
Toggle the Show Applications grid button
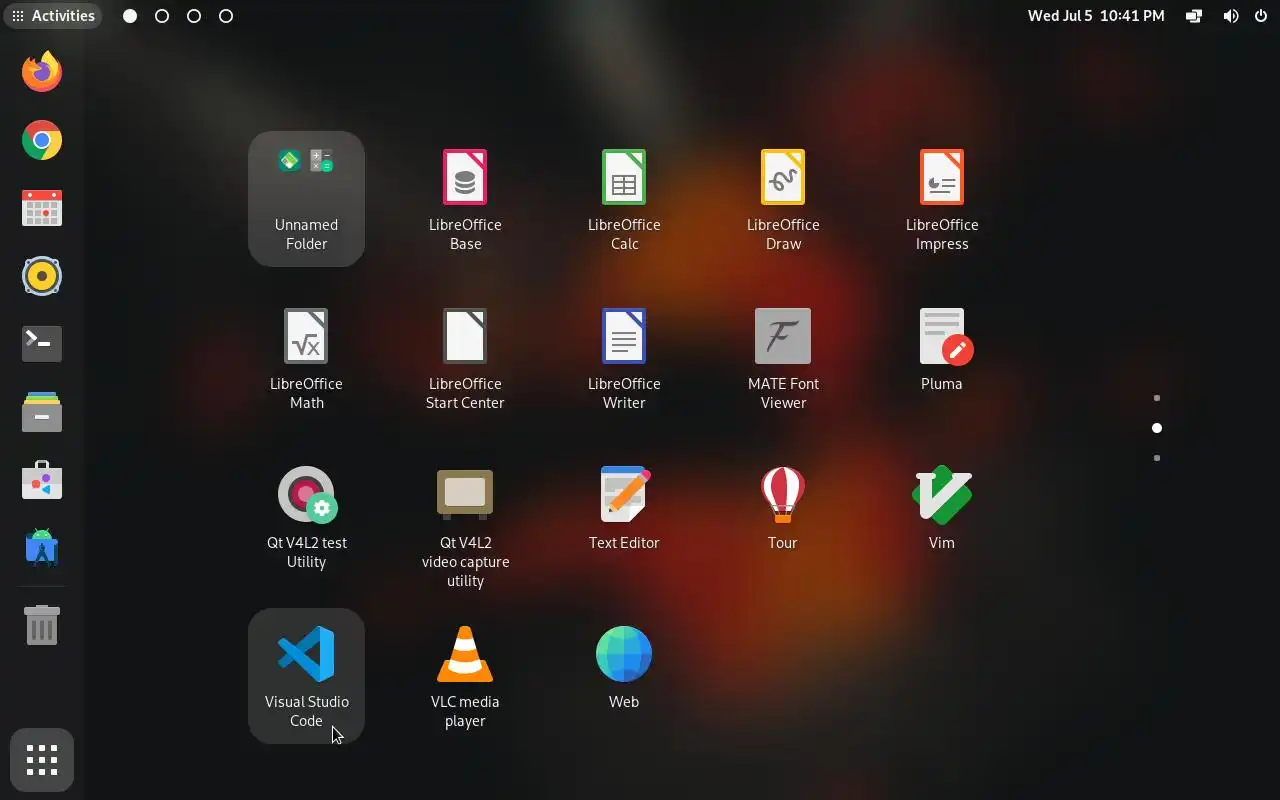coord(42,760)
